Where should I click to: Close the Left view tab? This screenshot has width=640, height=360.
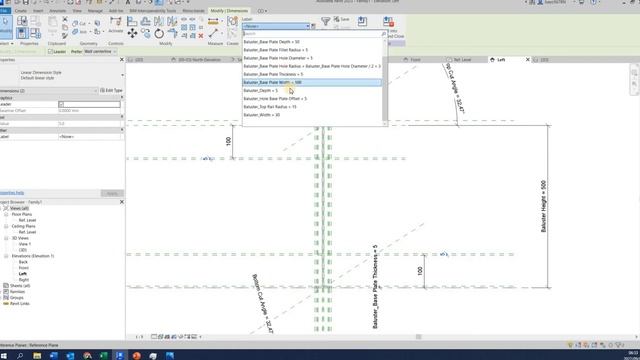(527, 60)
